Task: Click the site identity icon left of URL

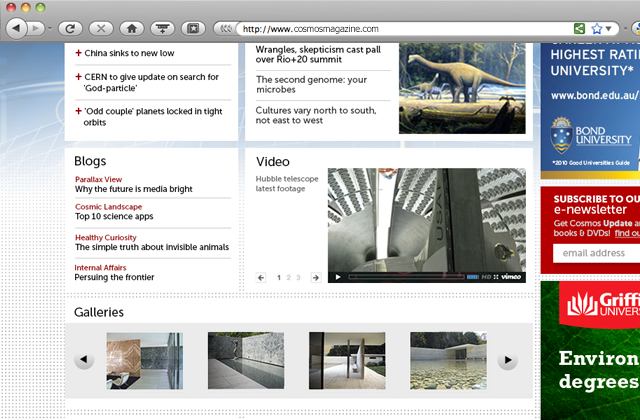Action: pos(226,29)
